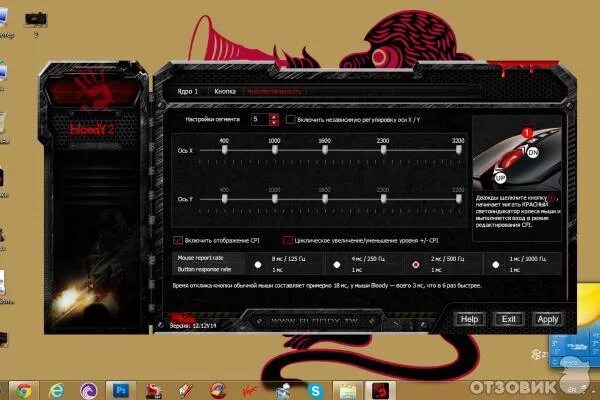
Task: Click the Ось X slider handle at 400
Action: pos(225,150)
